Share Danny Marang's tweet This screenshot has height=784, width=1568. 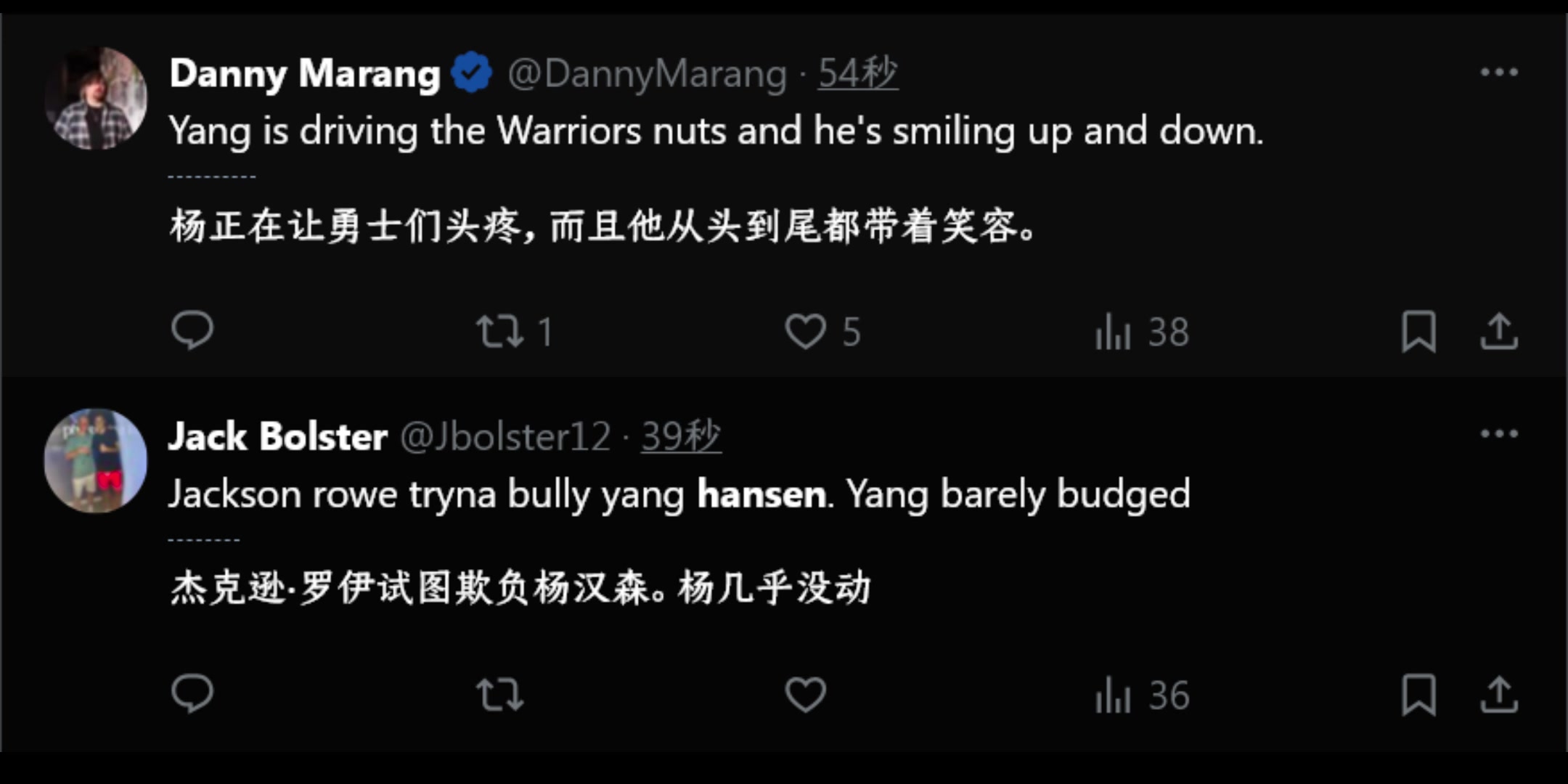(x=1499, y=332)
